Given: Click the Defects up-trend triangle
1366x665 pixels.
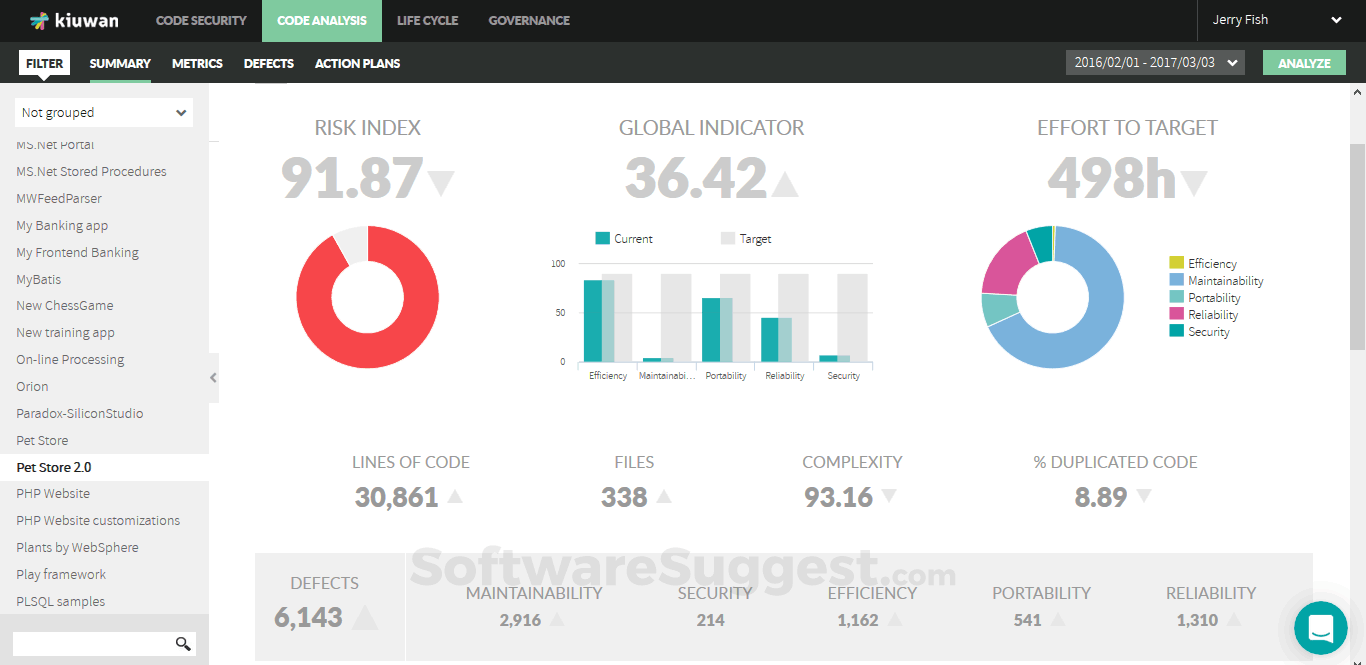Looking at the screenshot, I should point(365,618).
